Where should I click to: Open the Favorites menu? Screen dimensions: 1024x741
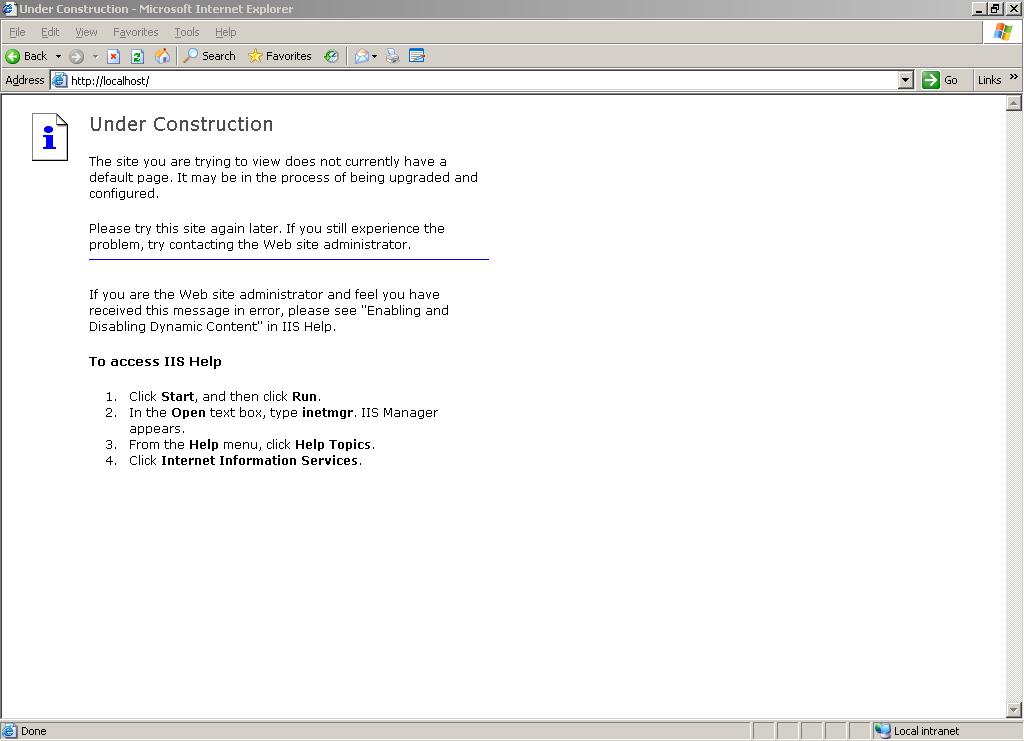point(135,32)
